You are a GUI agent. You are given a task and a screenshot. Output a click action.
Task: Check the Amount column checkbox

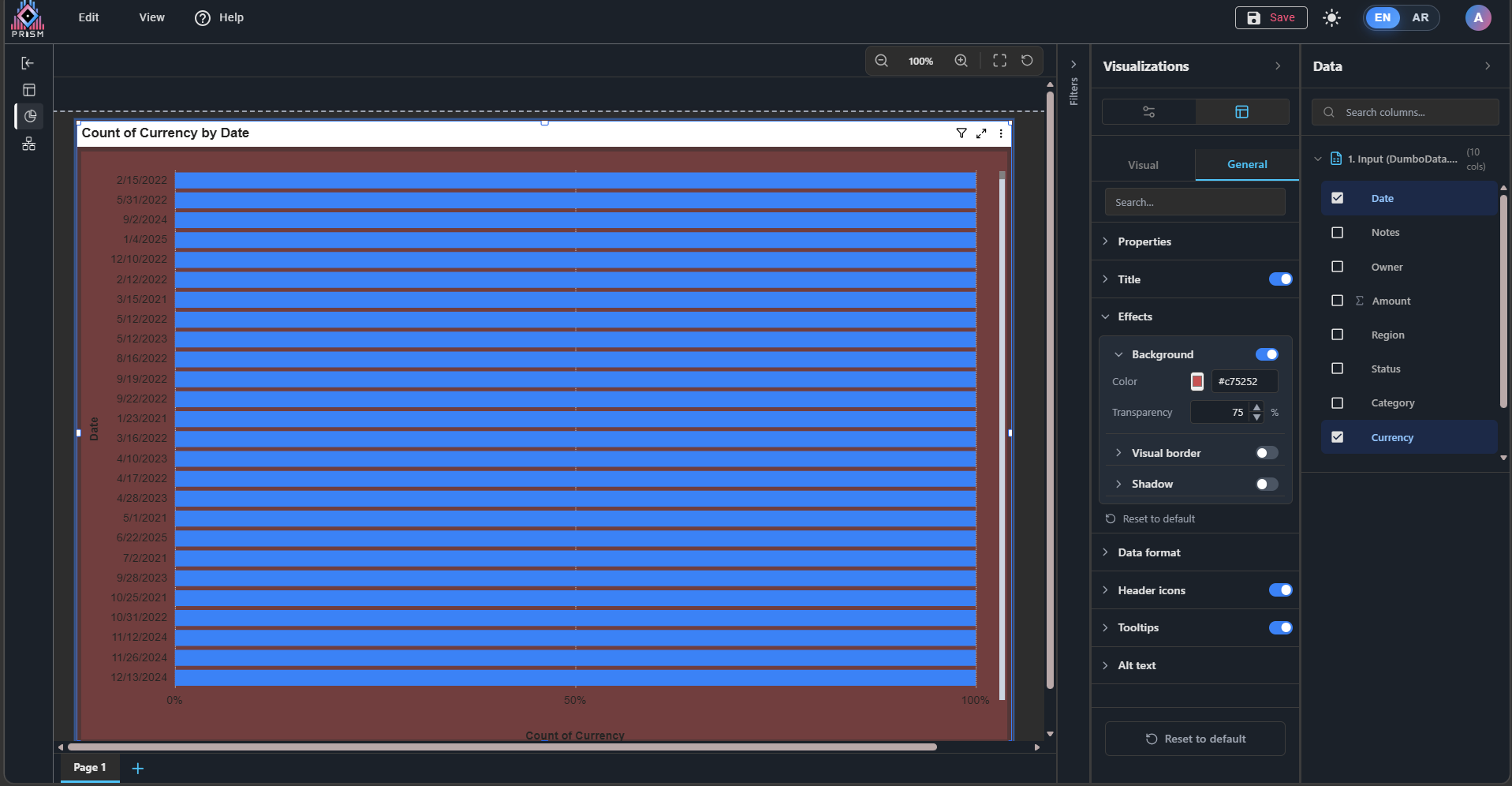1337,301
